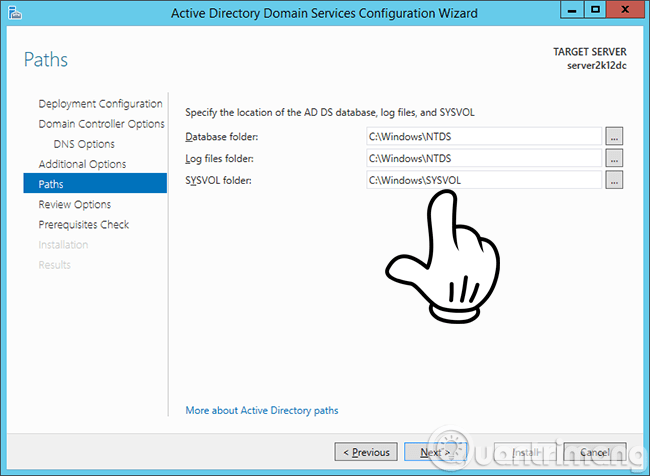Image resolution: width=650 pixels, height=476 pixels.
Task: Browse for the Database folder location
Action: [614, 136]
